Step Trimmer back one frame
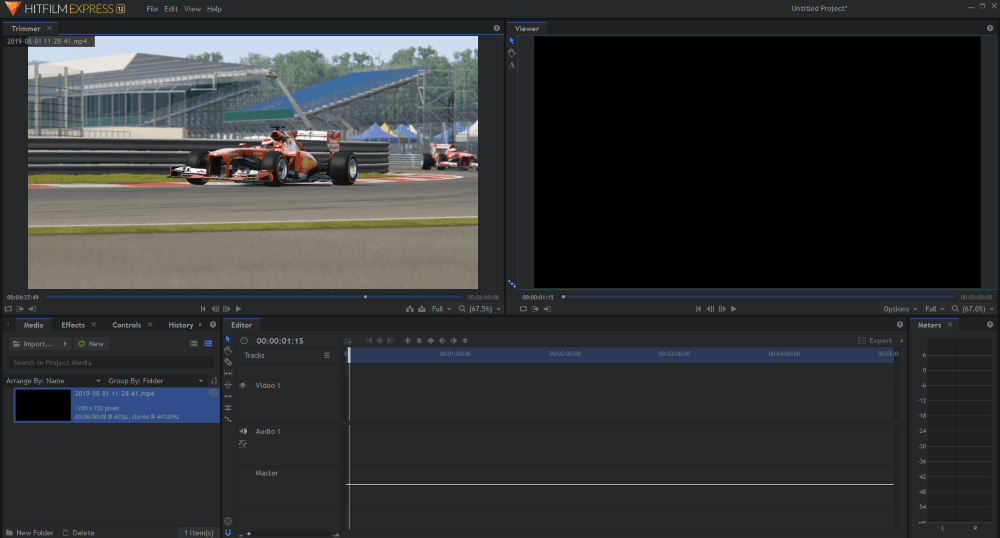The width and height of the screenshot is (1000, 538). [x=215, y=309]
